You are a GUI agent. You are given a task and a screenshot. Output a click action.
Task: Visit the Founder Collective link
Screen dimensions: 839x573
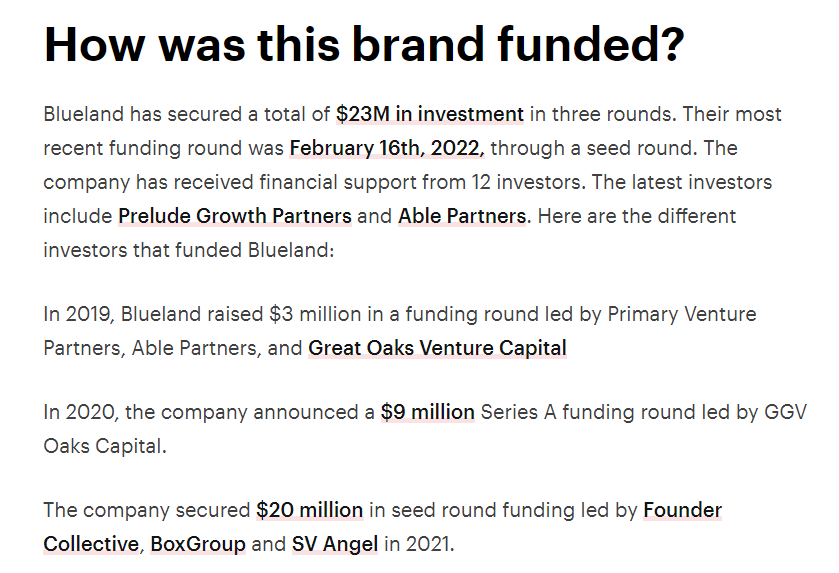[682, 510]
